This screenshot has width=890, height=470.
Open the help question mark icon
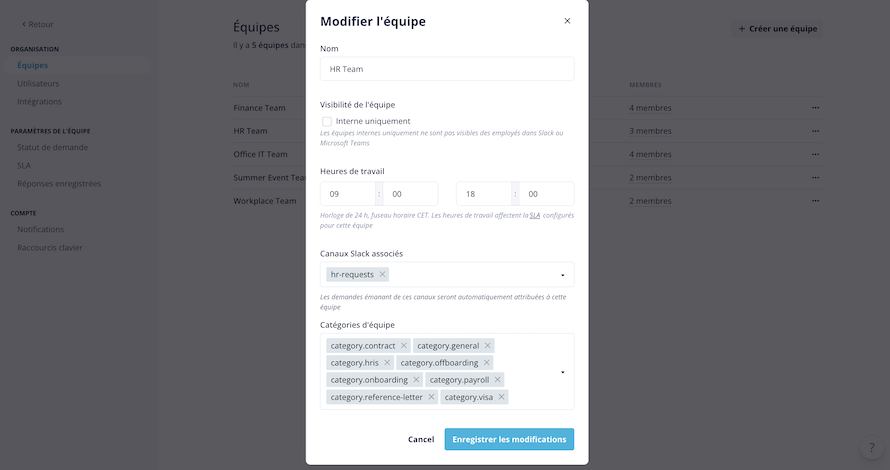pyautogui.click(x=871, y=447)
